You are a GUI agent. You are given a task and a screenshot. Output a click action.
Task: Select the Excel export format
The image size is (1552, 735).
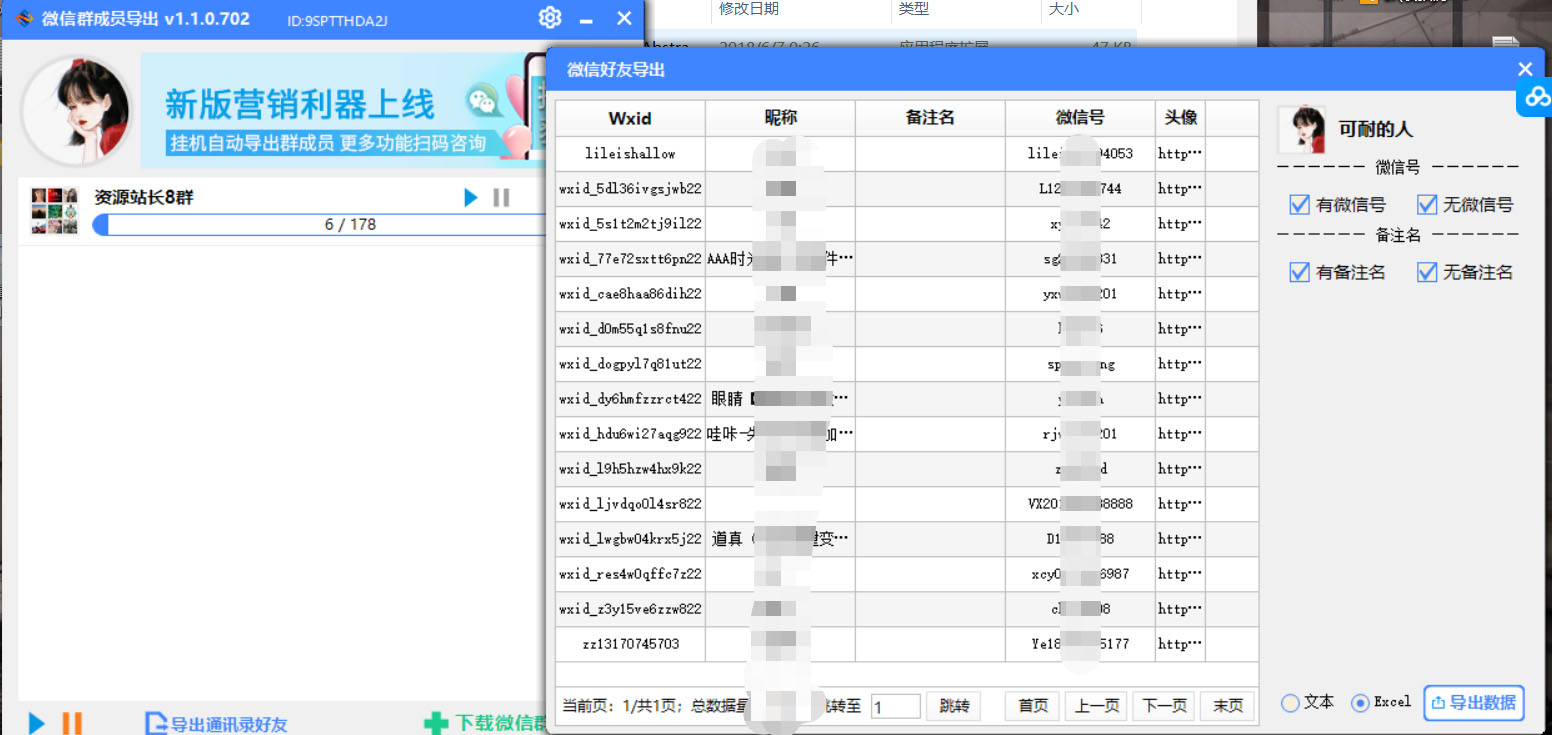(x=1360, y=703)
